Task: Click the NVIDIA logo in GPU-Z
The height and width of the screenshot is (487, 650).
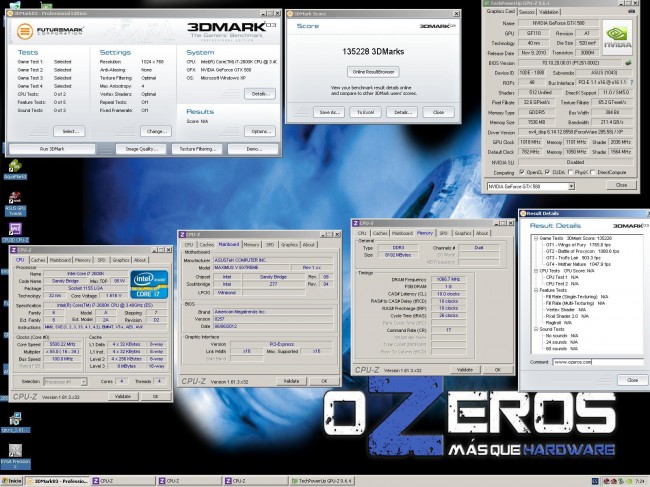Action: [x=617, y=37]
